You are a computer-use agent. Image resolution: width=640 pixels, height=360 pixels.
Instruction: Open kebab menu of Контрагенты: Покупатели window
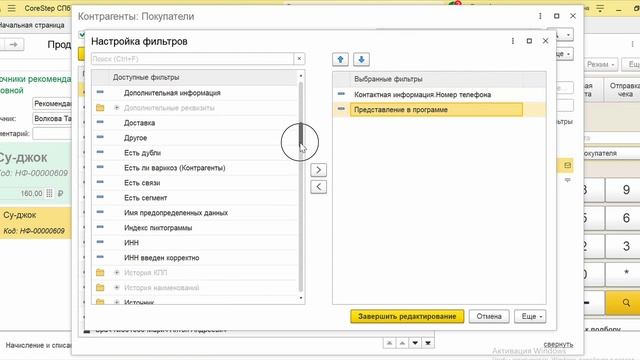[x=540, y=16]
